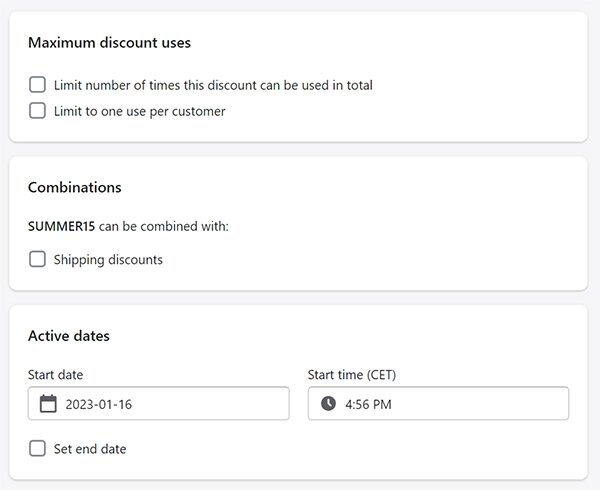Click the 'Limit number of times' label text
The width and height of the screenshot is (600, 490).
[x=213, y=85]
